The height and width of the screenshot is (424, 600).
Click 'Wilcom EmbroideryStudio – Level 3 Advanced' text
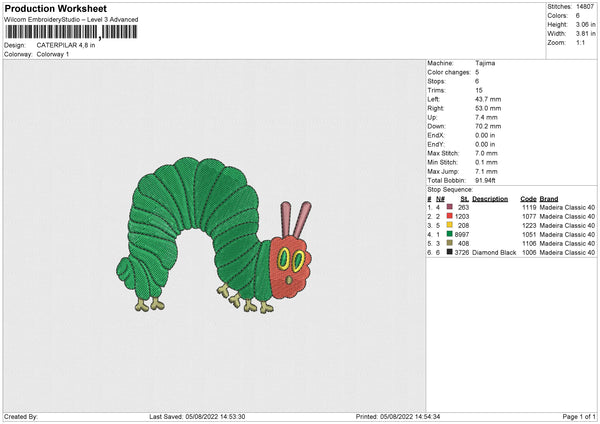71,20
